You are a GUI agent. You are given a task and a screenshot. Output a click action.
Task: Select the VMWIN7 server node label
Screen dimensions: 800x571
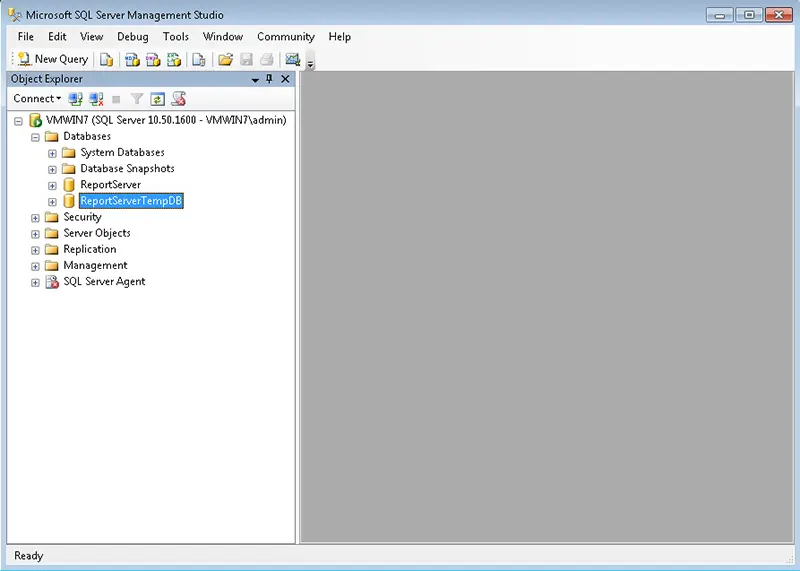tap(166, 120)
